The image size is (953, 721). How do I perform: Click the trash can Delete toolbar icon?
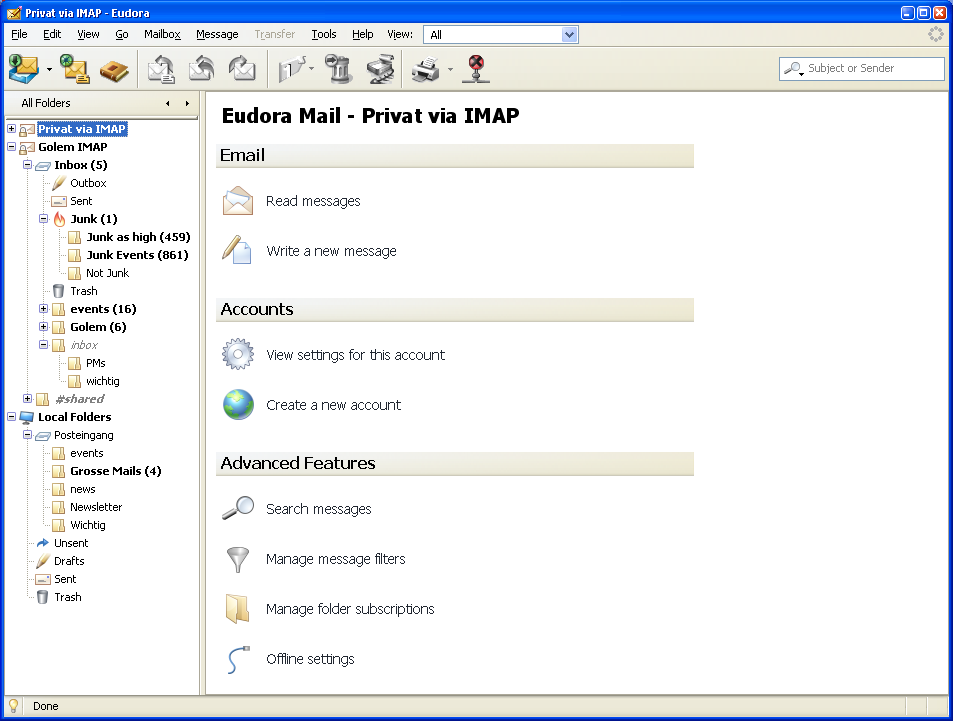tap(339, 69)
